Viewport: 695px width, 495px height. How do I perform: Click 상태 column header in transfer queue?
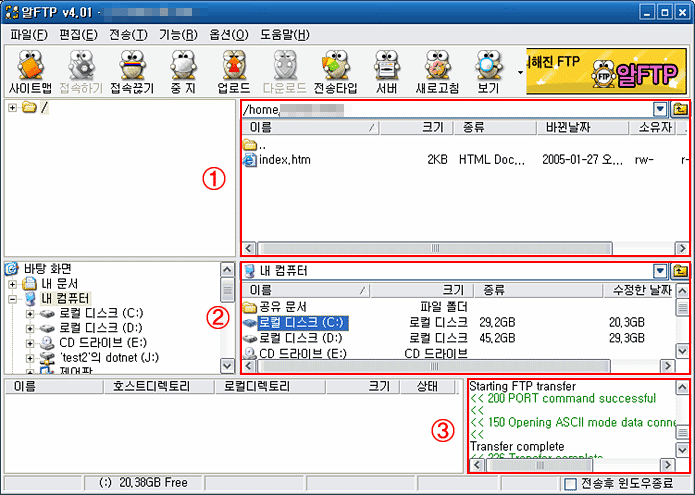click(427, 386)
